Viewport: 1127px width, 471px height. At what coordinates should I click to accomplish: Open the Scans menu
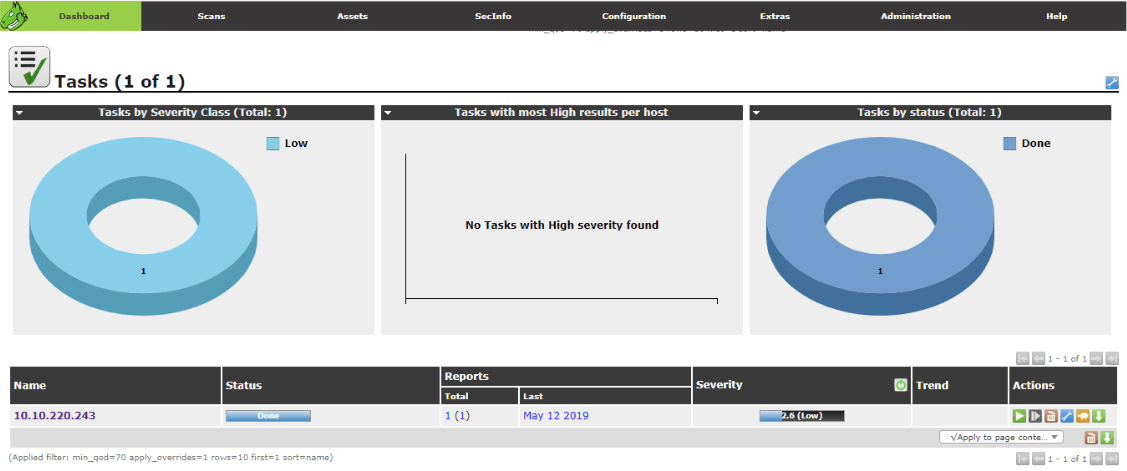pos(211,16)
